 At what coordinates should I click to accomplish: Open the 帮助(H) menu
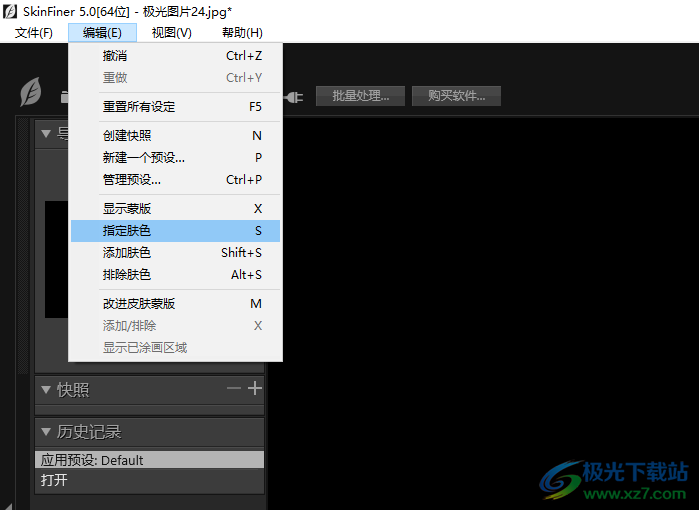242,33
